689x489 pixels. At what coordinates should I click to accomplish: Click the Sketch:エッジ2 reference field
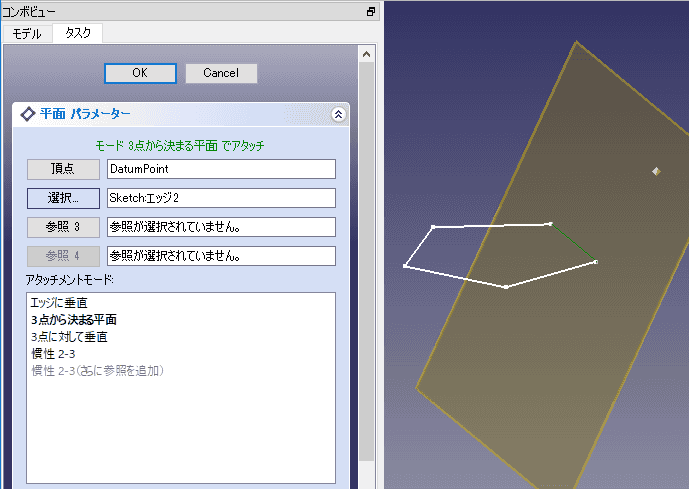[221, 198]
